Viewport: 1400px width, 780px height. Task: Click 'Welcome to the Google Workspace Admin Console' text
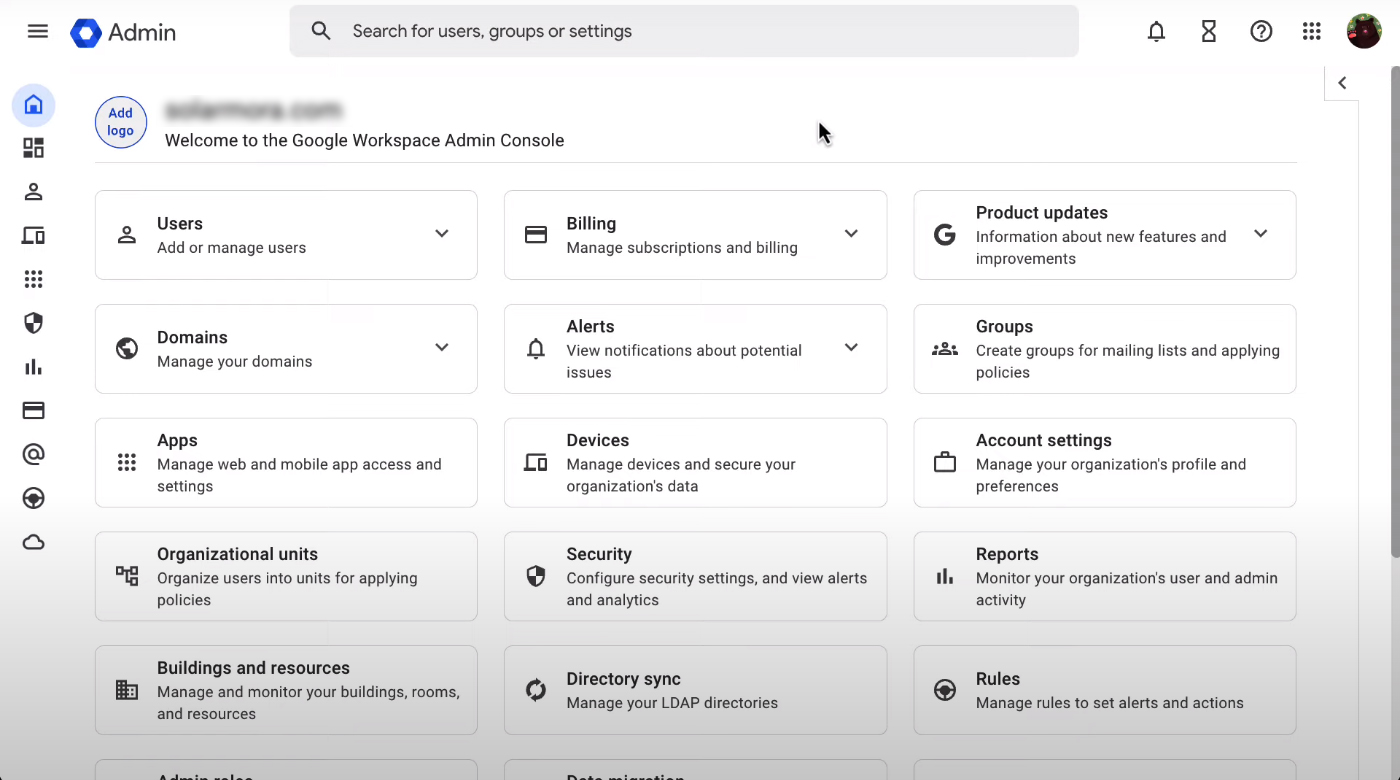[364, 141]
